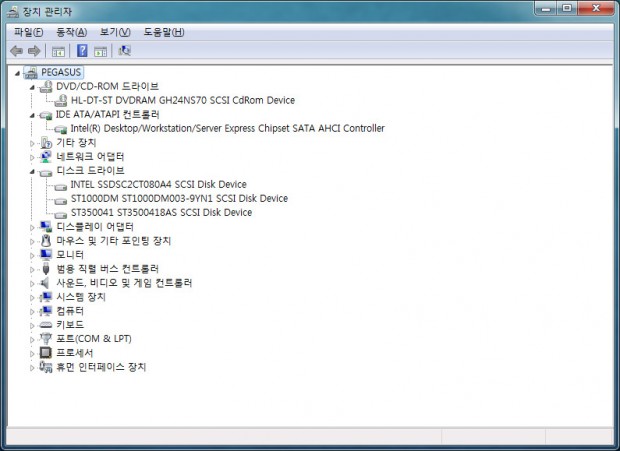This screenshot has height=451, width=620.
Task: Click the Forward arrow toolbar icon
Action: (x=34, y=51)
